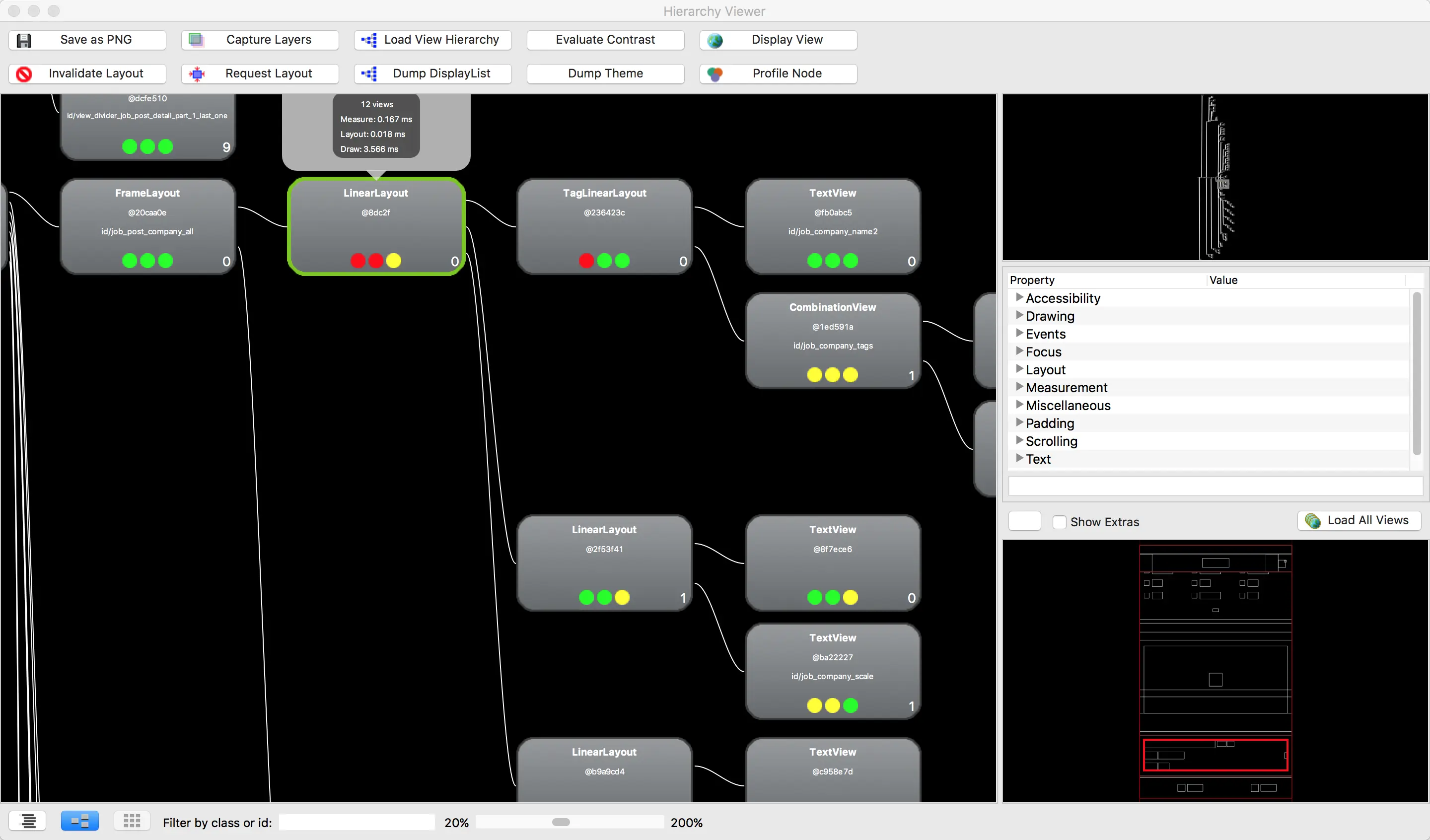Click the Capture Layers icon
Screen dimensions: 1430x840
point(196,40)
